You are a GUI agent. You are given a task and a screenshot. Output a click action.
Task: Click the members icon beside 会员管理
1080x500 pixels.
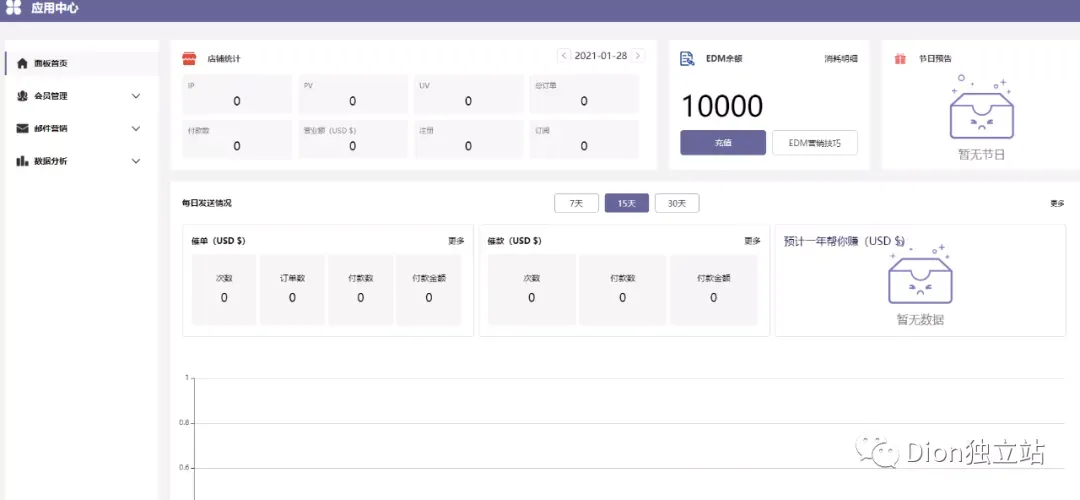click(22, 96)
